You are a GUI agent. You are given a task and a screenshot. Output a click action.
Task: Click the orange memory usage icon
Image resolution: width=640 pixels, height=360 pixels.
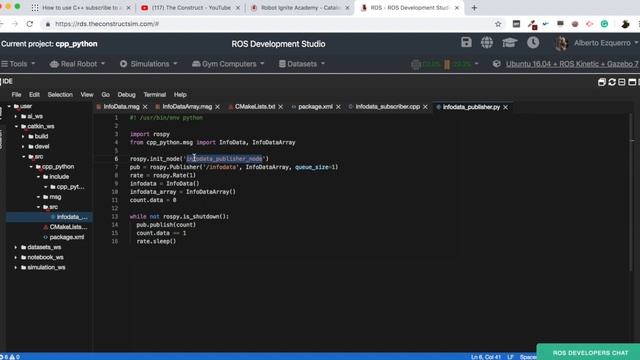pyautogui.click(x=447, y=64)
